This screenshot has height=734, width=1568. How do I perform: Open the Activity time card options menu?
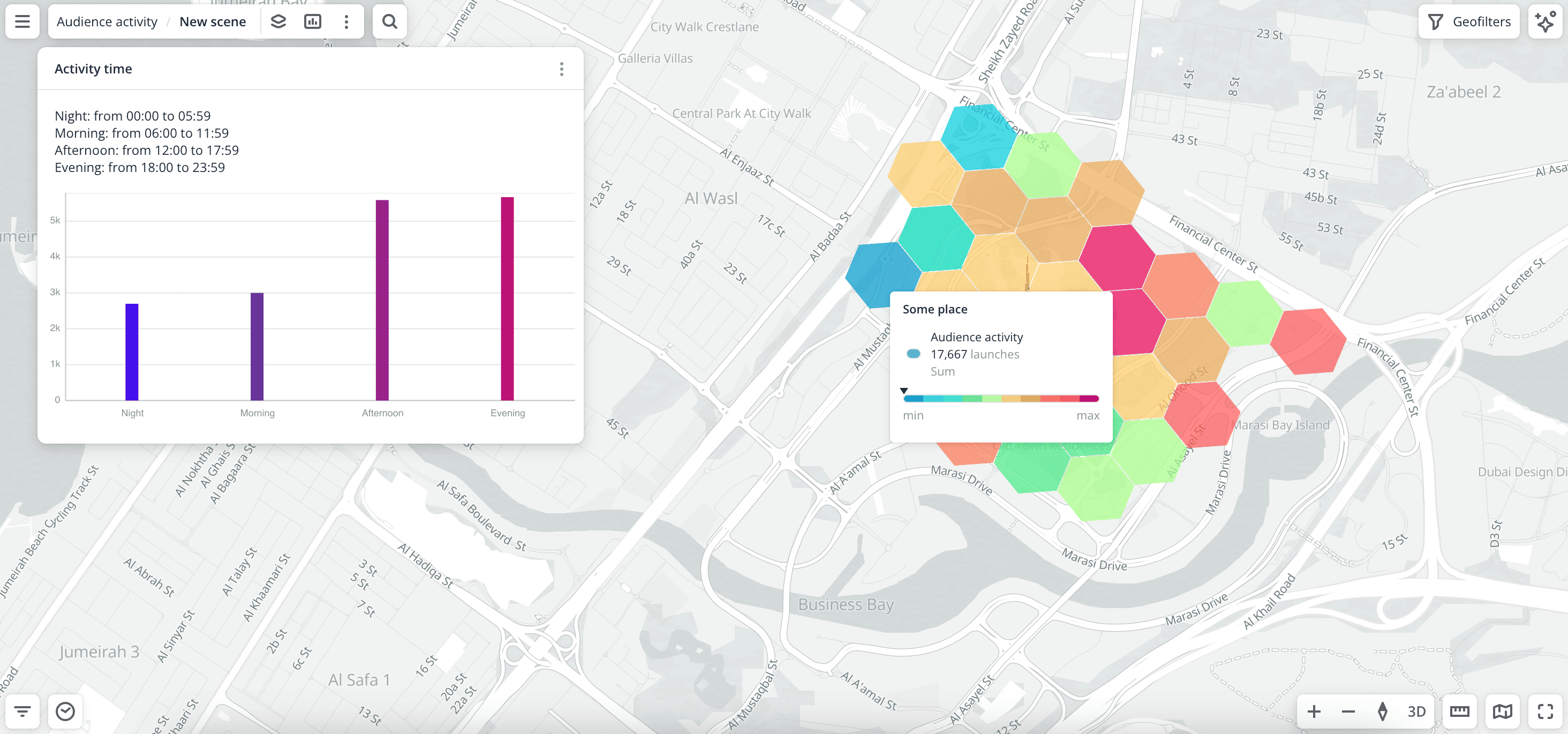(x=561, y=70)
